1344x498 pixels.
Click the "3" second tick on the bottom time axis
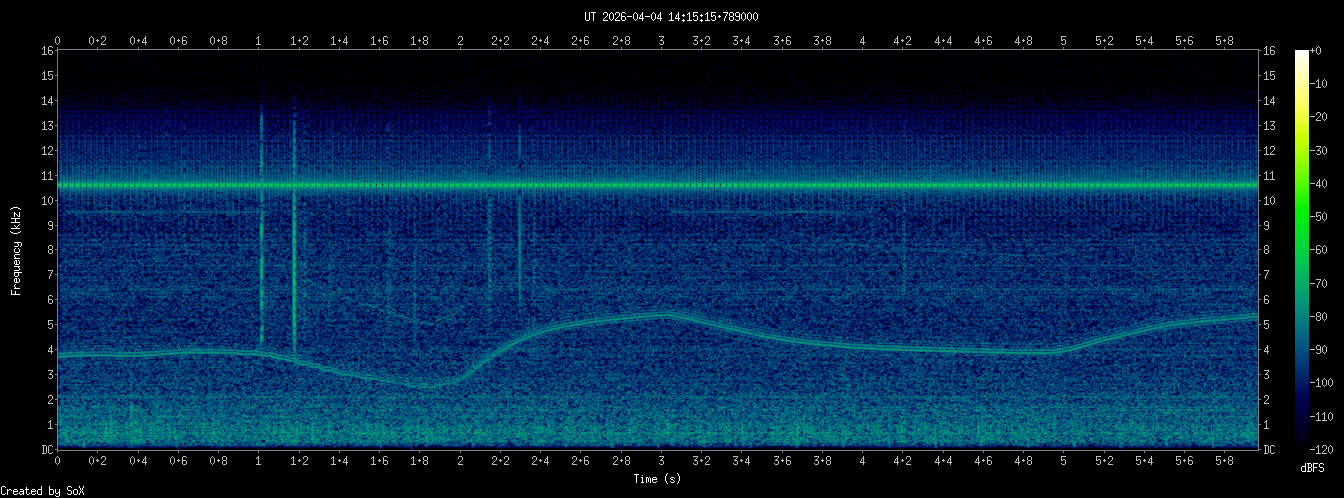click(x=661, y=461)
